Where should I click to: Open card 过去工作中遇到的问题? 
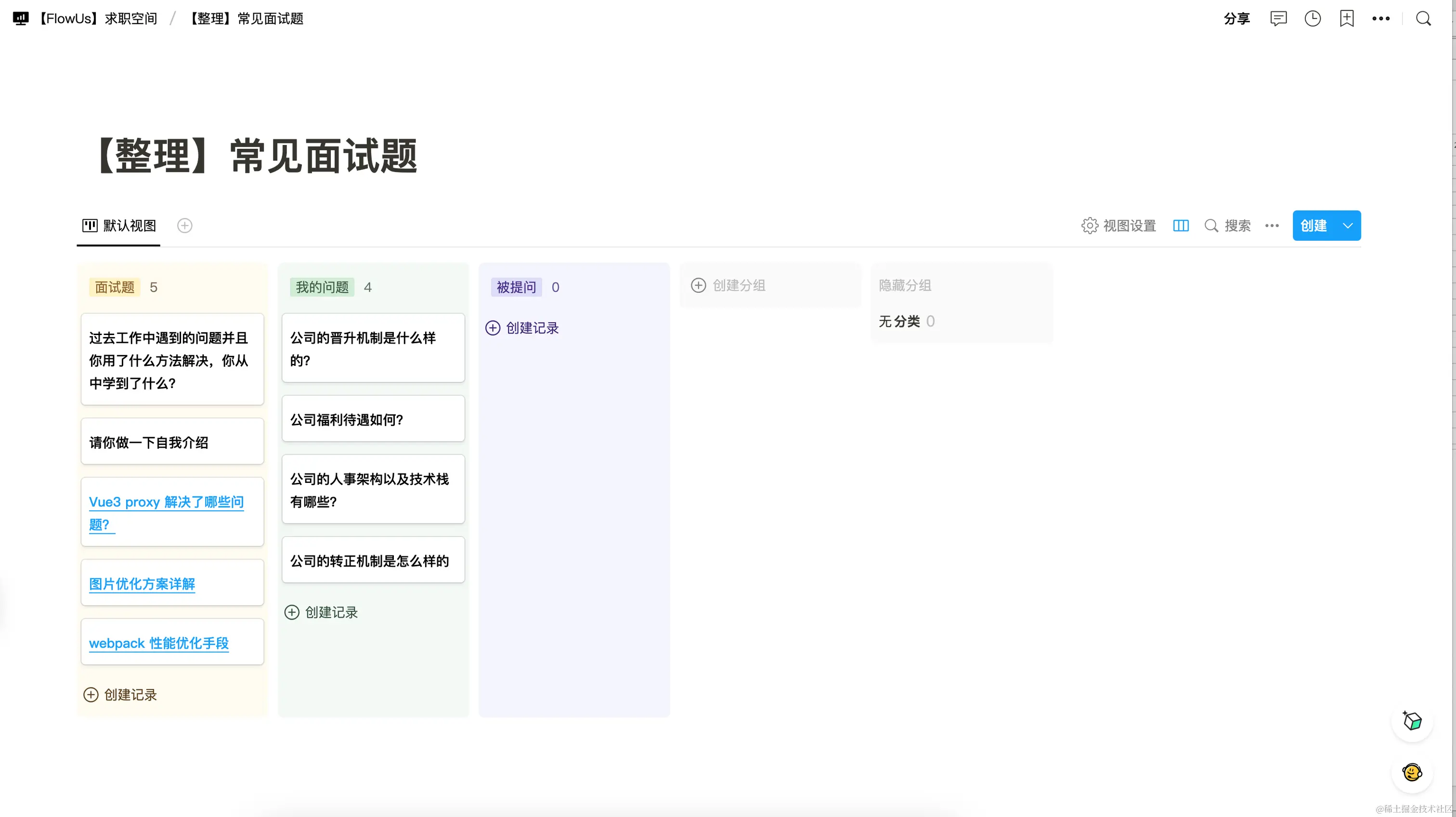tap(172, 359)
